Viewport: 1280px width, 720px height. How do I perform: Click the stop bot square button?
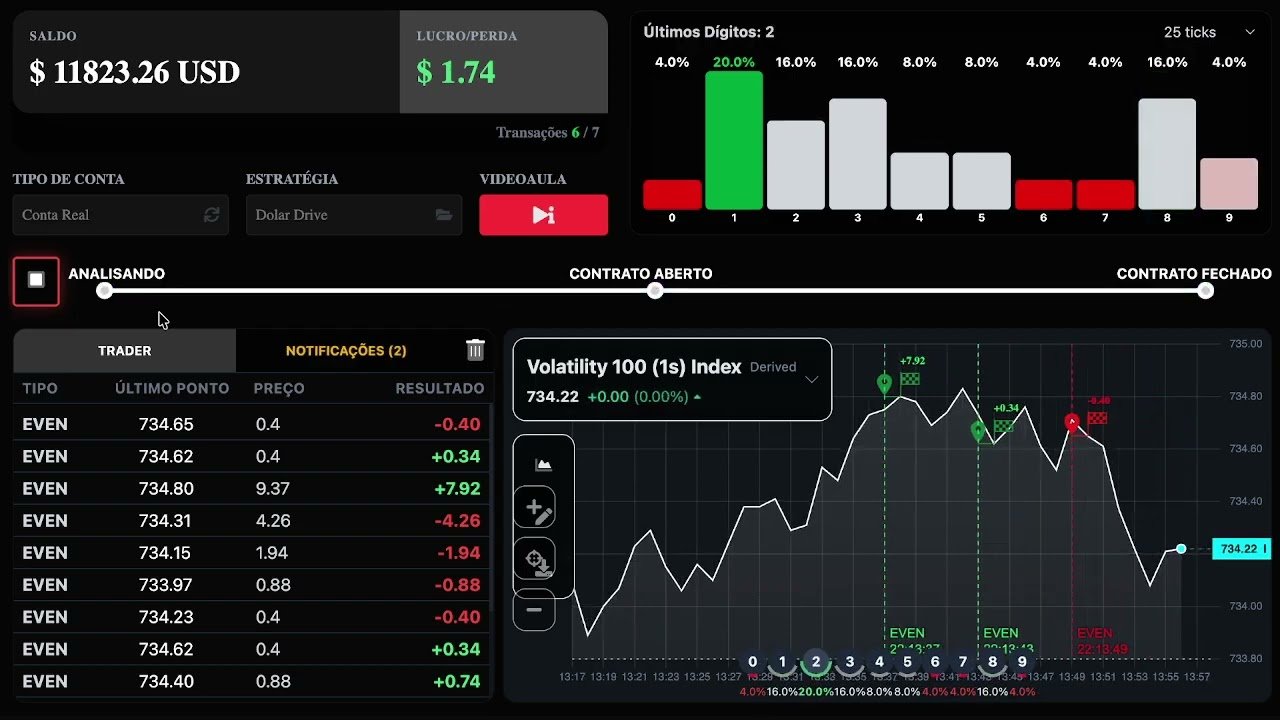click(36, 281)
